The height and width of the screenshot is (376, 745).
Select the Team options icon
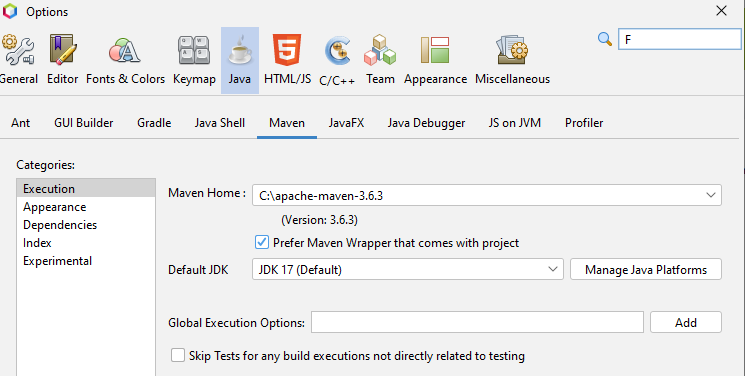380,60
